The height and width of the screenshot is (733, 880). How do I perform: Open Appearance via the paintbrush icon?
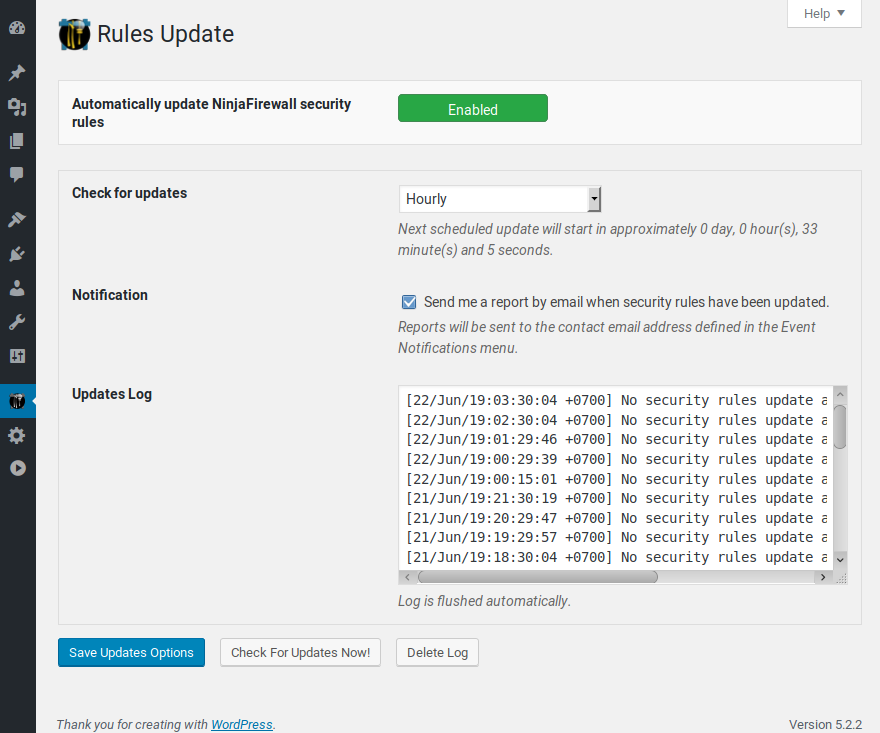click(x=17, y=220)
